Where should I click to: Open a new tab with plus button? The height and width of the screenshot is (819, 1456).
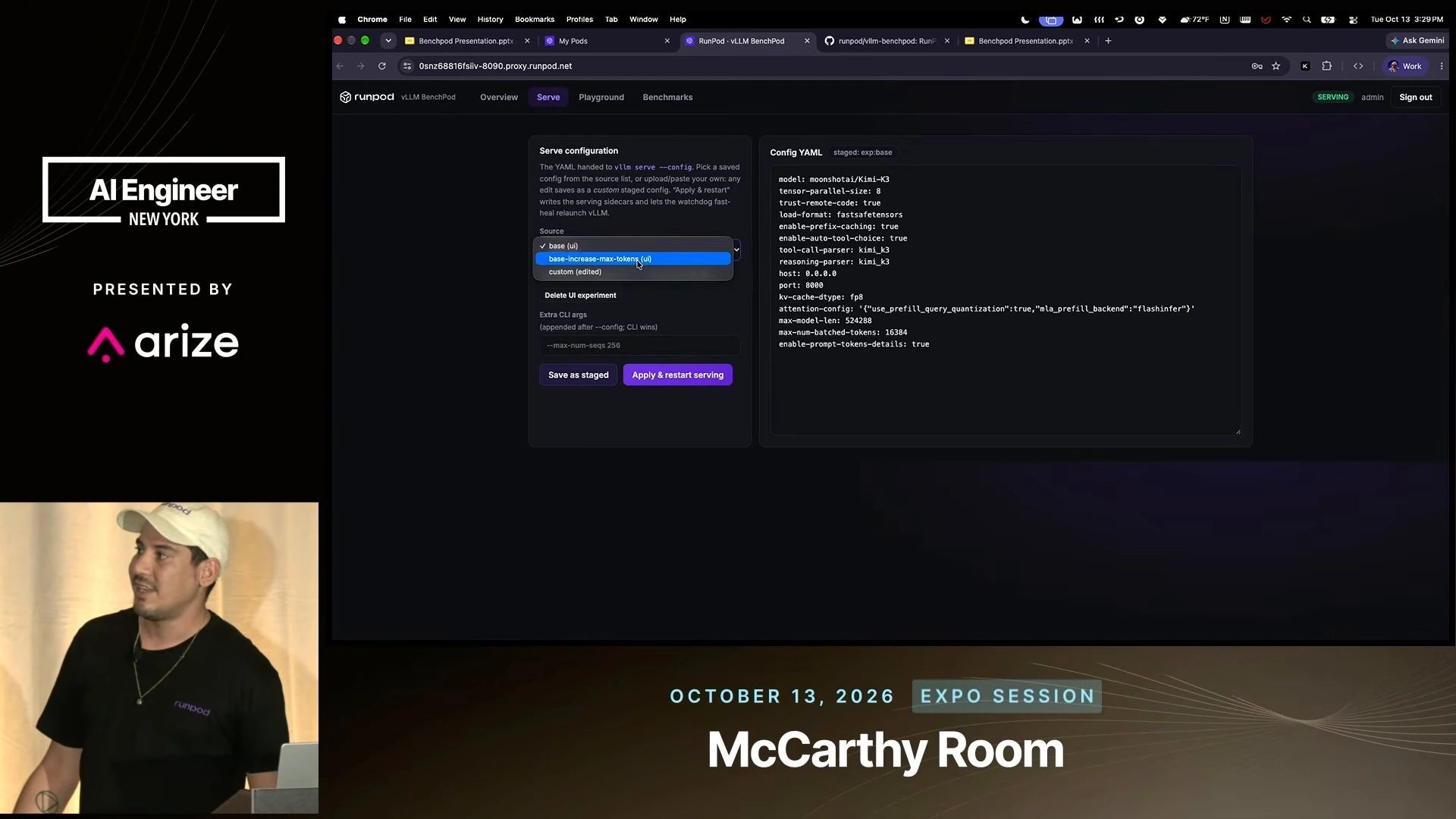1108,41
